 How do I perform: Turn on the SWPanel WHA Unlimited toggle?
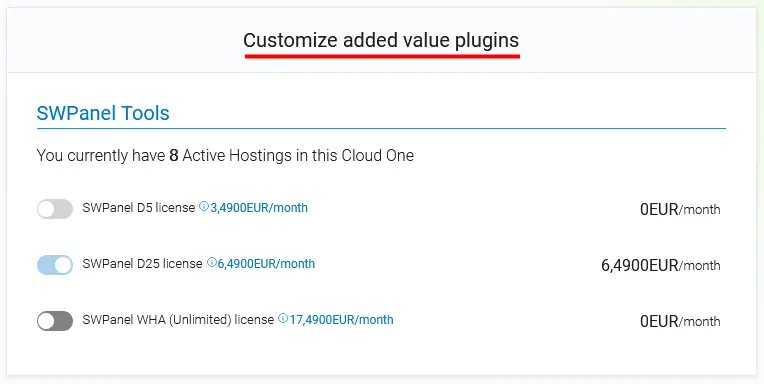pos(55,321)
